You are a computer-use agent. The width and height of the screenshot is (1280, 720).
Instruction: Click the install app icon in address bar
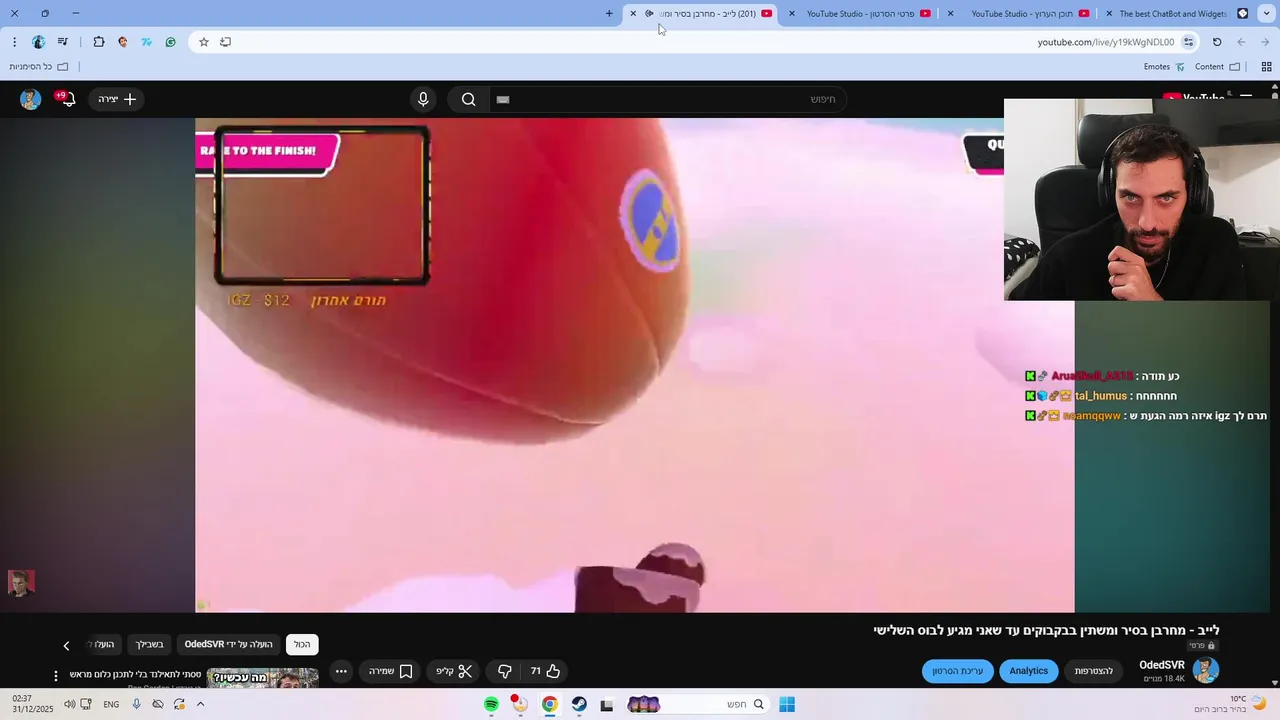pyautogui.click(x=225, y=42)
